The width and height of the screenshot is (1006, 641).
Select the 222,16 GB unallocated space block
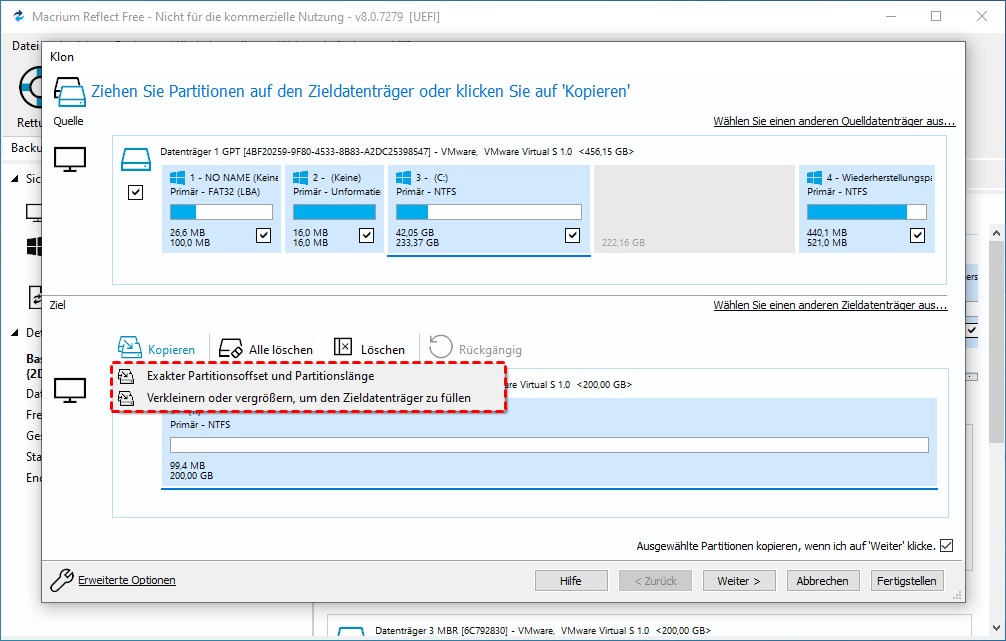694,209
